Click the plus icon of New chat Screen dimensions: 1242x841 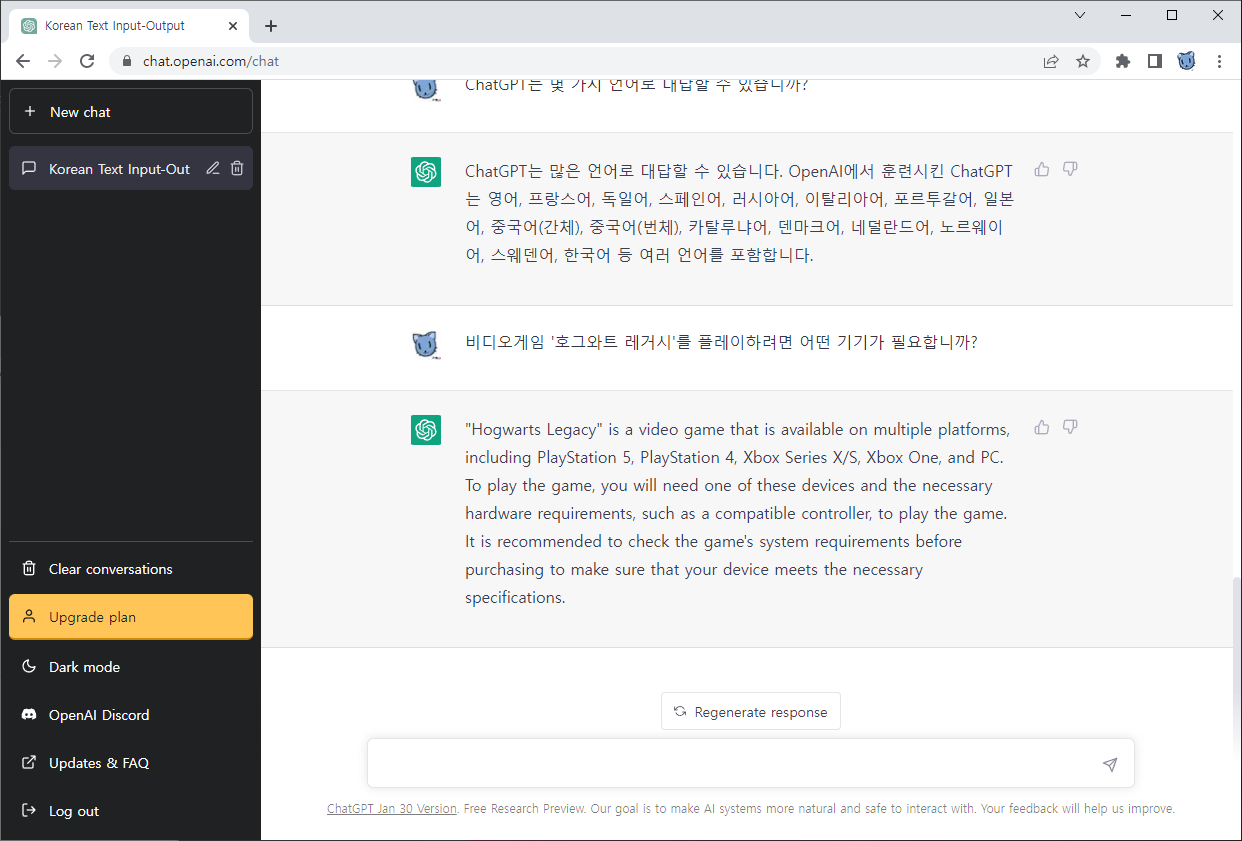pos(29,112)
